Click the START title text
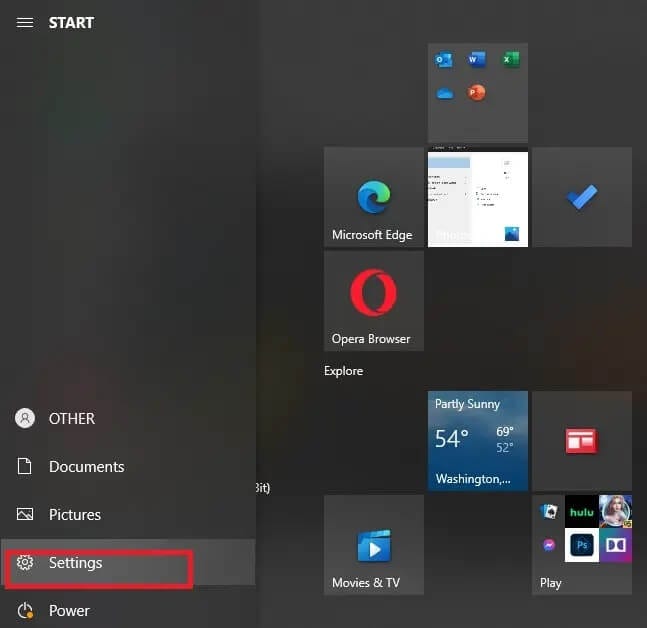This screenshot has height=628, width=647. 71,23
